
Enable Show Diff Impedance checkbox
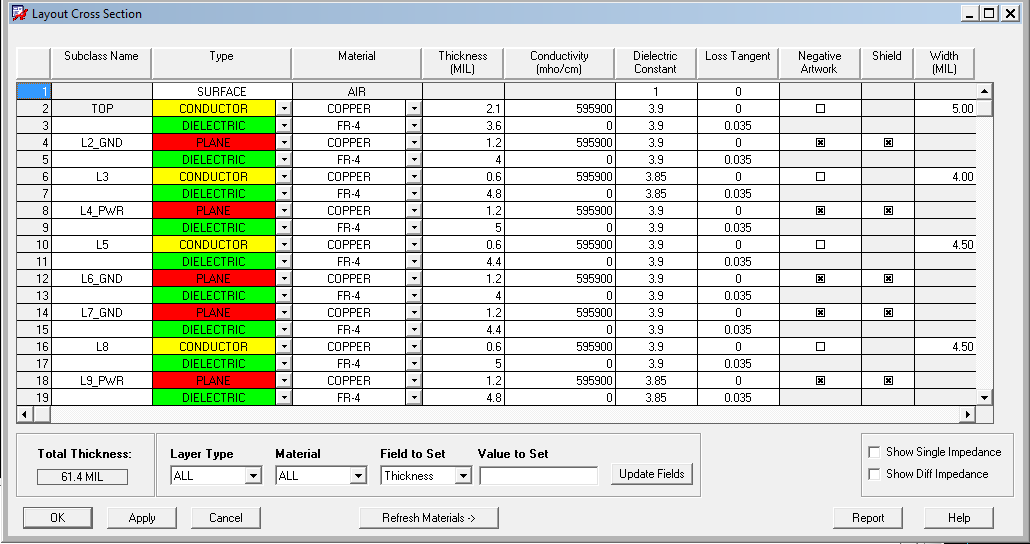[x=874, y=474]
